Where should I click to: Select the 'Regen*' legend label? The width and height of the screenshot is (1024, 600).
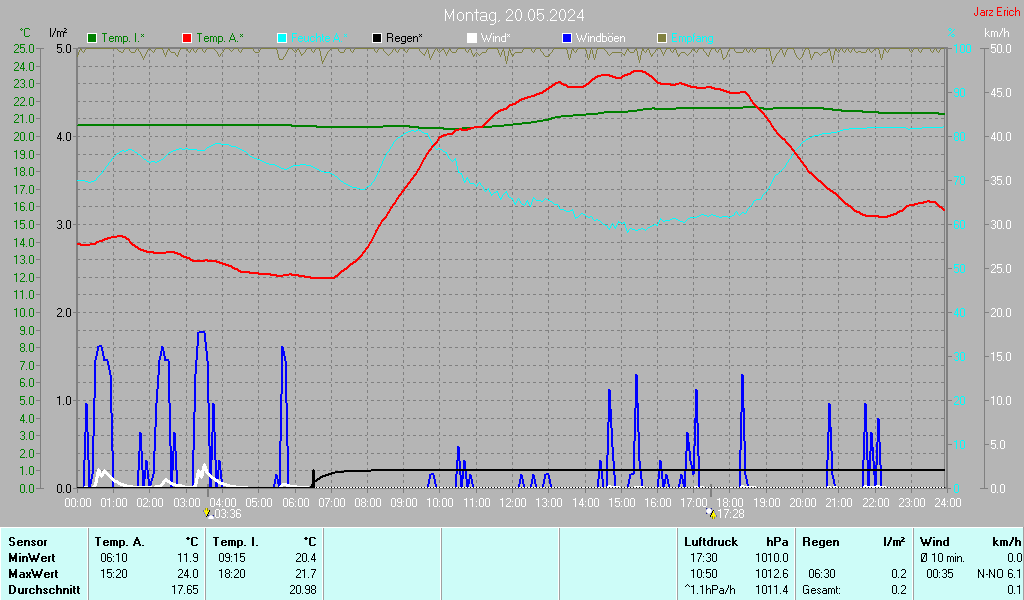point(404,39)
